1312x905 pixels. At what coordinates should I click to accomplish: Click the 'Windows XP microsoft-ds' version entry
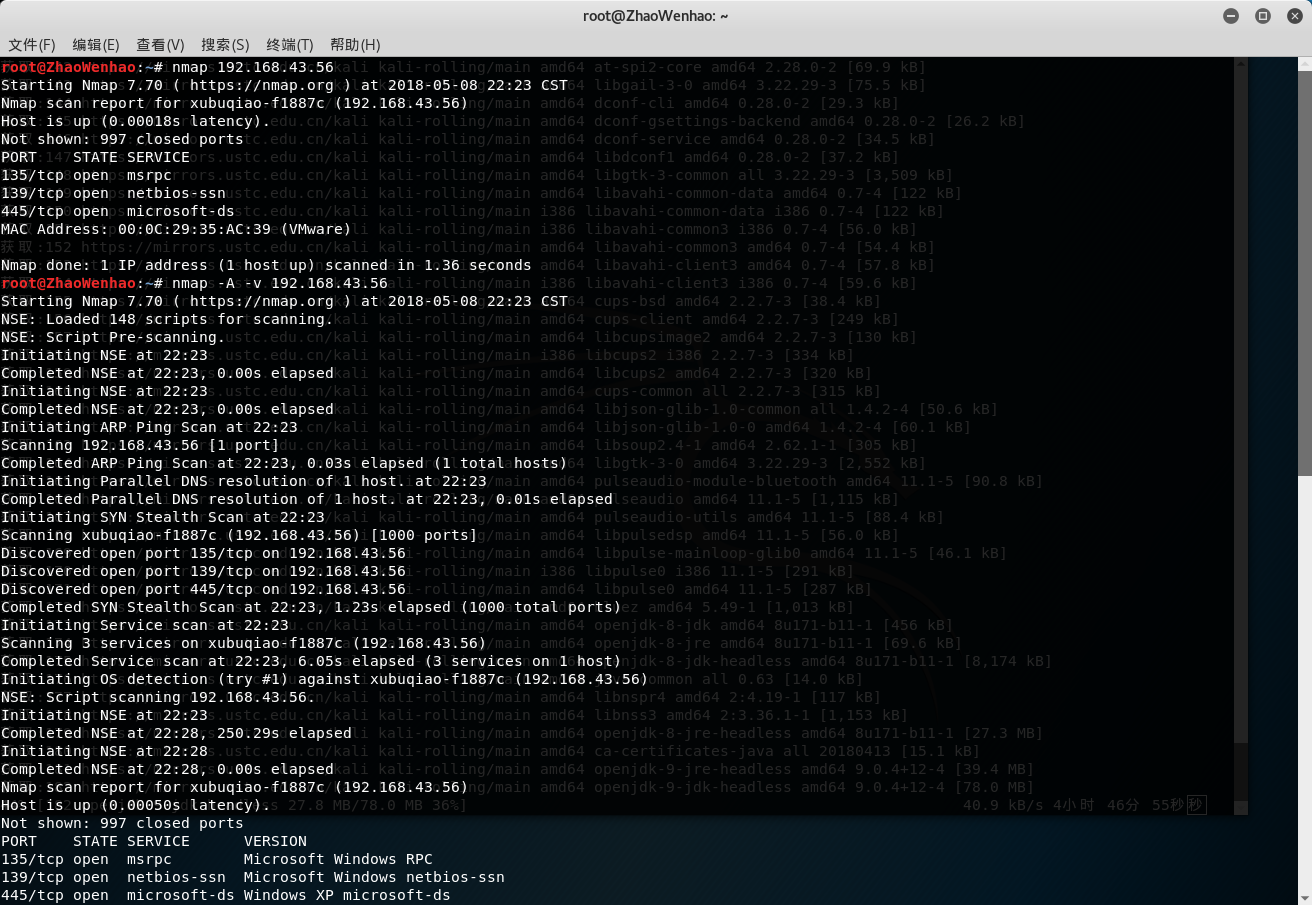(x=346, y=896)
